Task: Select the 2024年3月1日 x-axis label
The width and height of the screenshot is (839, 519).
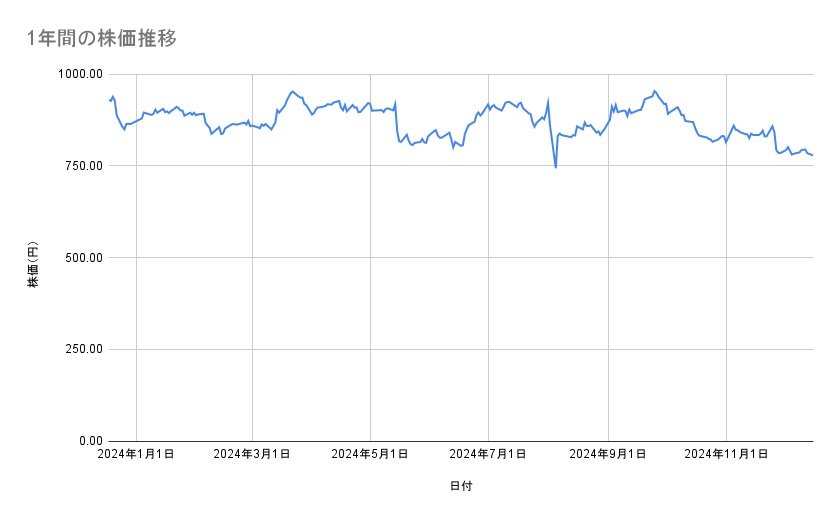Action: pos(253,454)
